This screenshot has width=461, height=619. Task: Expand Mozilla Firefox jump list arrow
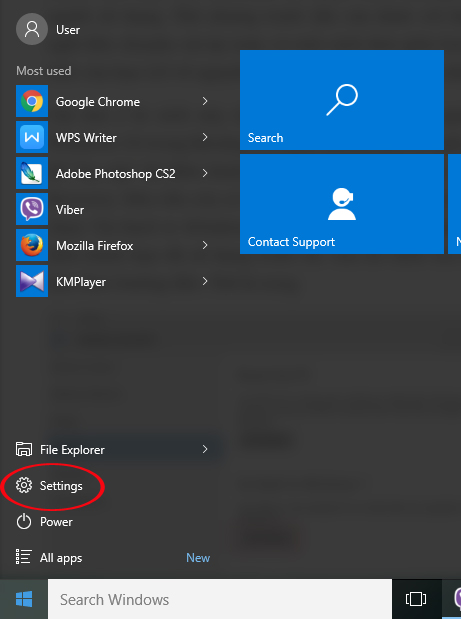205,245
